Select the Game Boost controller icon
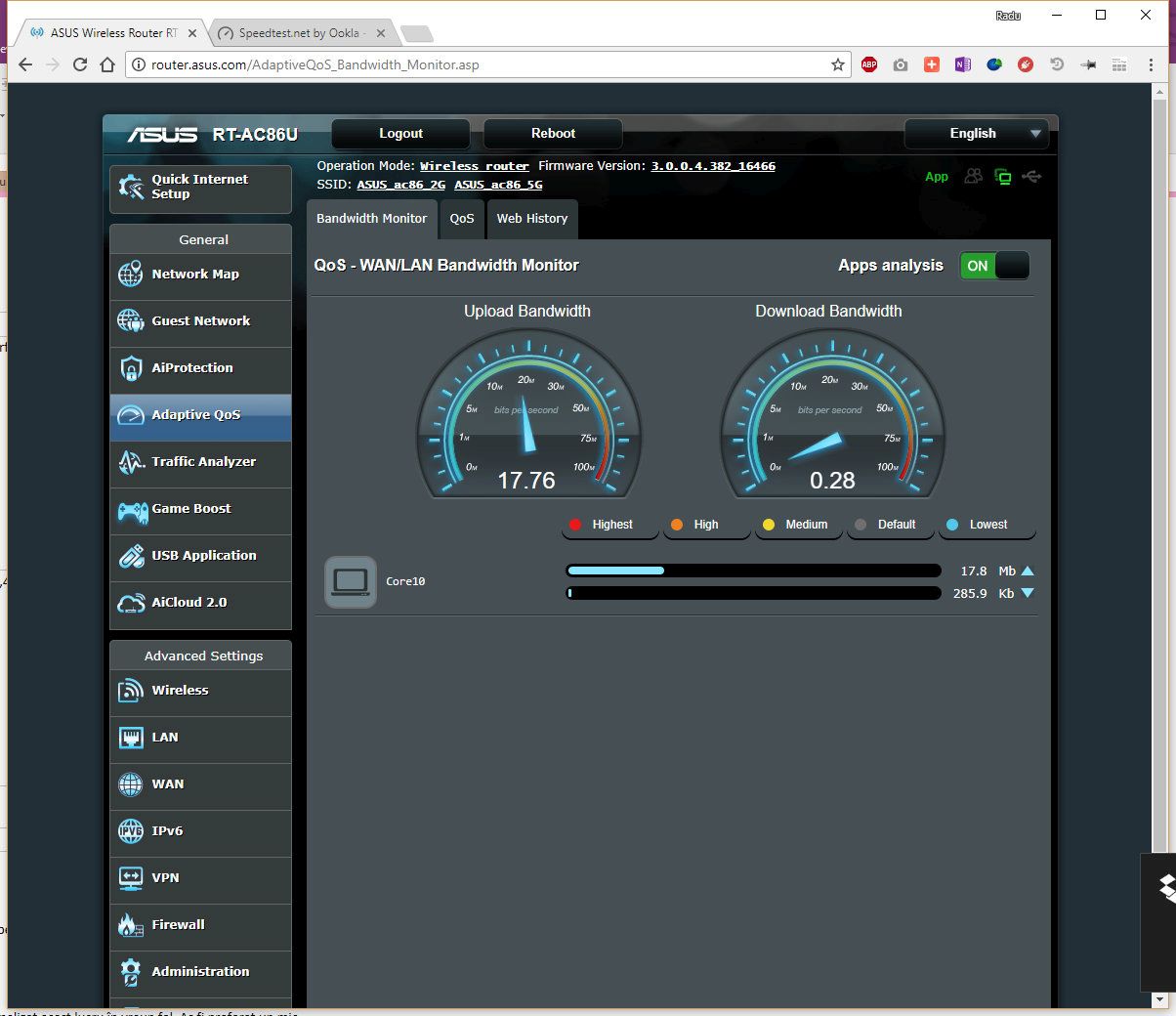 point(132,510)
